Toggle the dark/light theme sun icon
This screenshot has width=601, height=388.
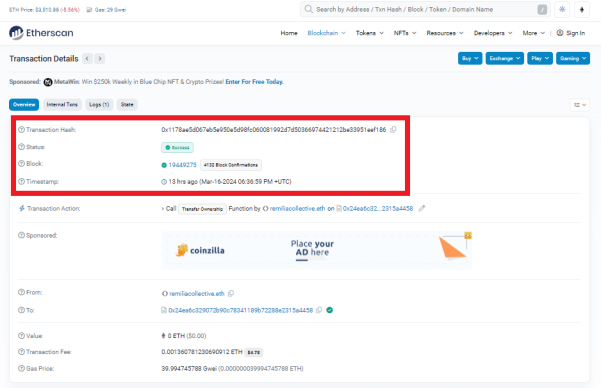562,10
